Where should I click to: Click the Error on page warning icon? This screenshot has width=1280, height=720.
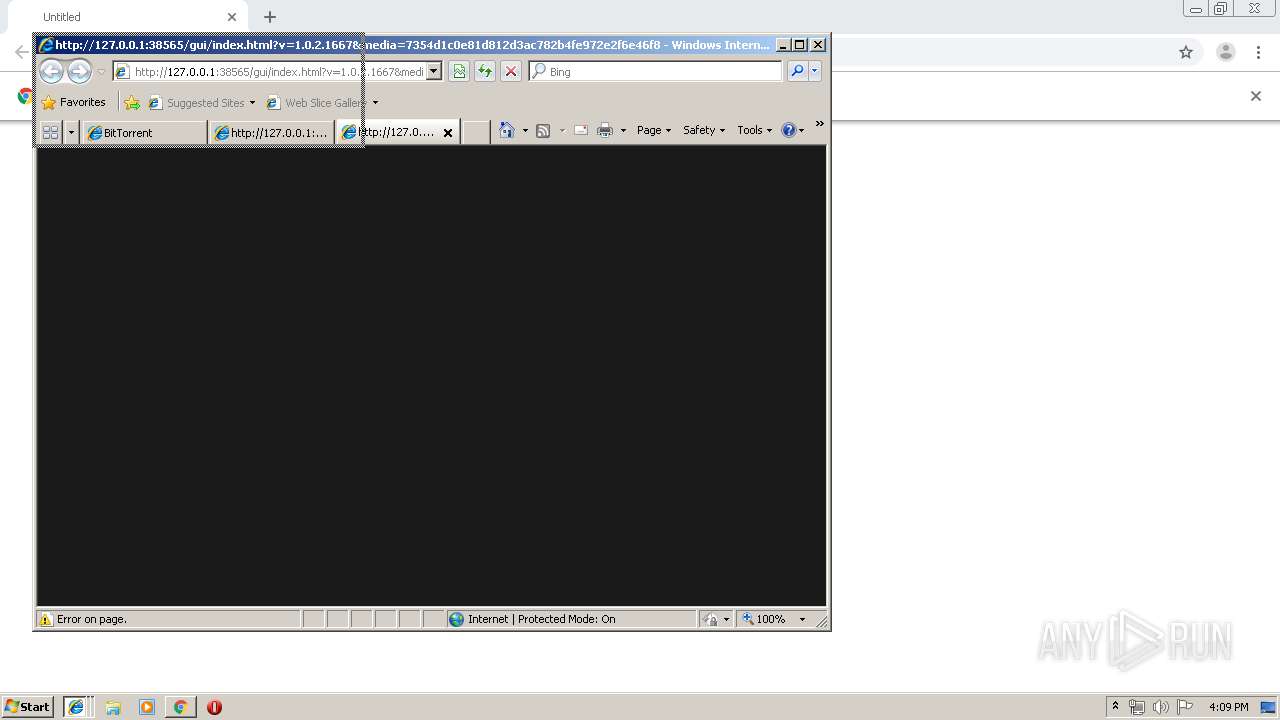point(45,619)
